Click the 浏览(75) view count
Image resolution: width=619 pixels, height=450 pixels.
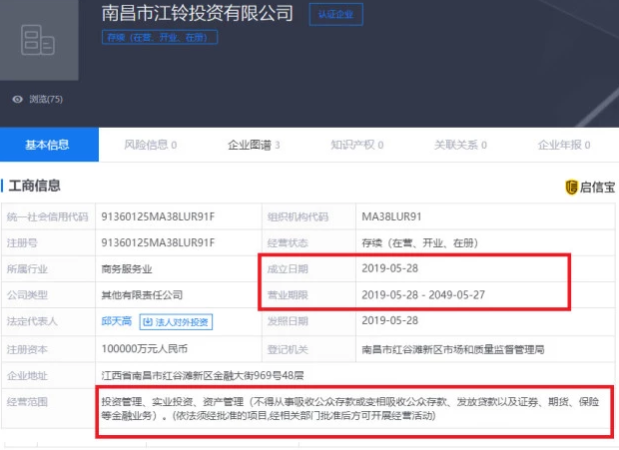click(x=46, y=99)
